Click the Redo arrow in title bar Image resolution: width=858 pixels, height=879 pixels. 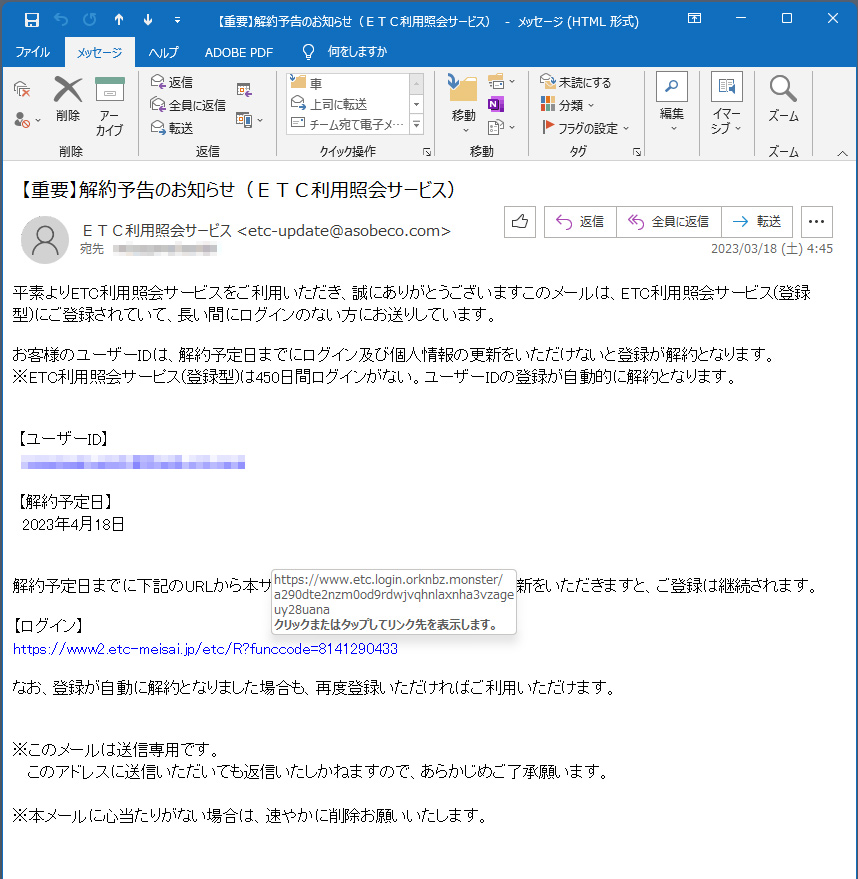90,20
